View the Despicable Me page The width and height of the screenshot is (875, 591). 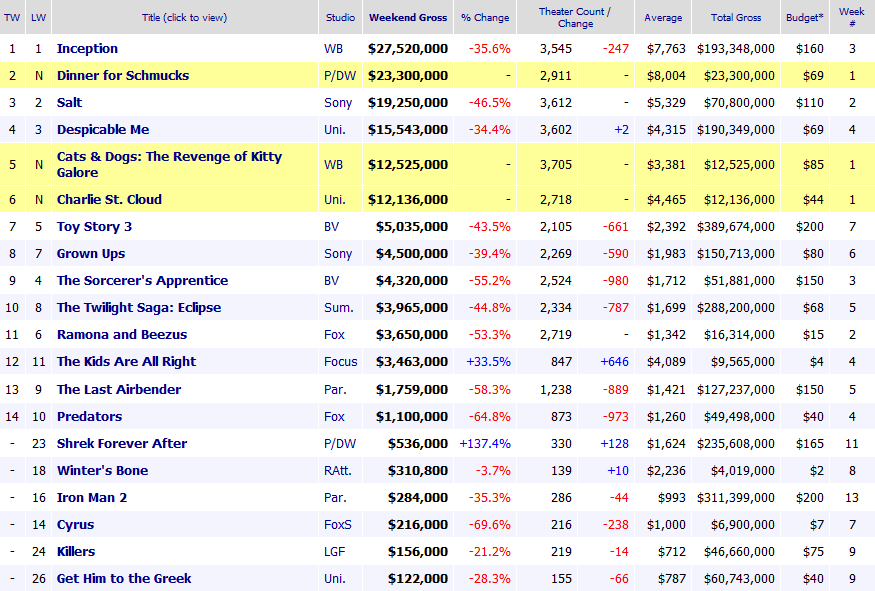click(103, 129)
